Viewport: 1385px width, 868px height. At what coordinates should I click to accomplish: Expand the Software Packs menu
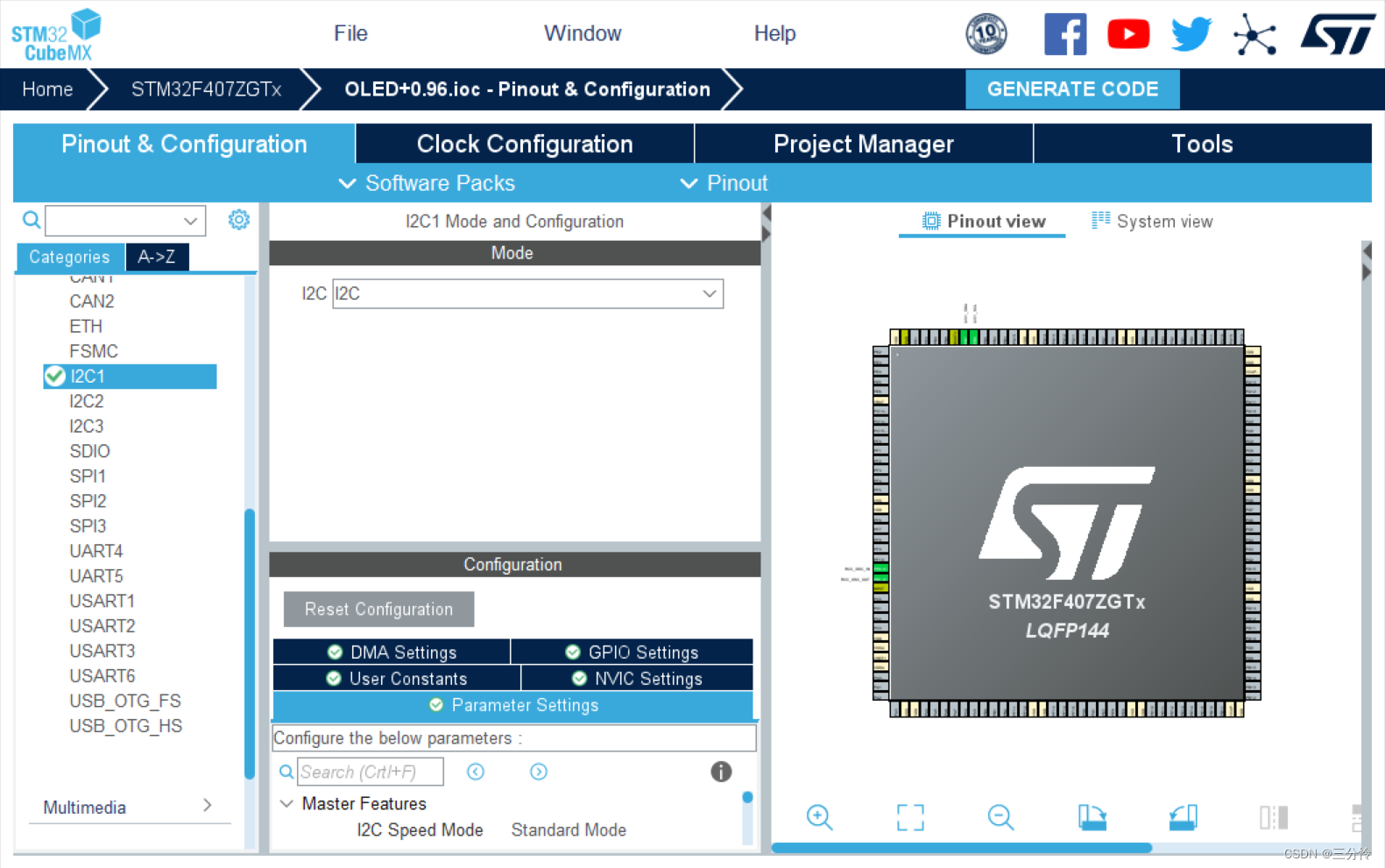click(x=427, y=183)
